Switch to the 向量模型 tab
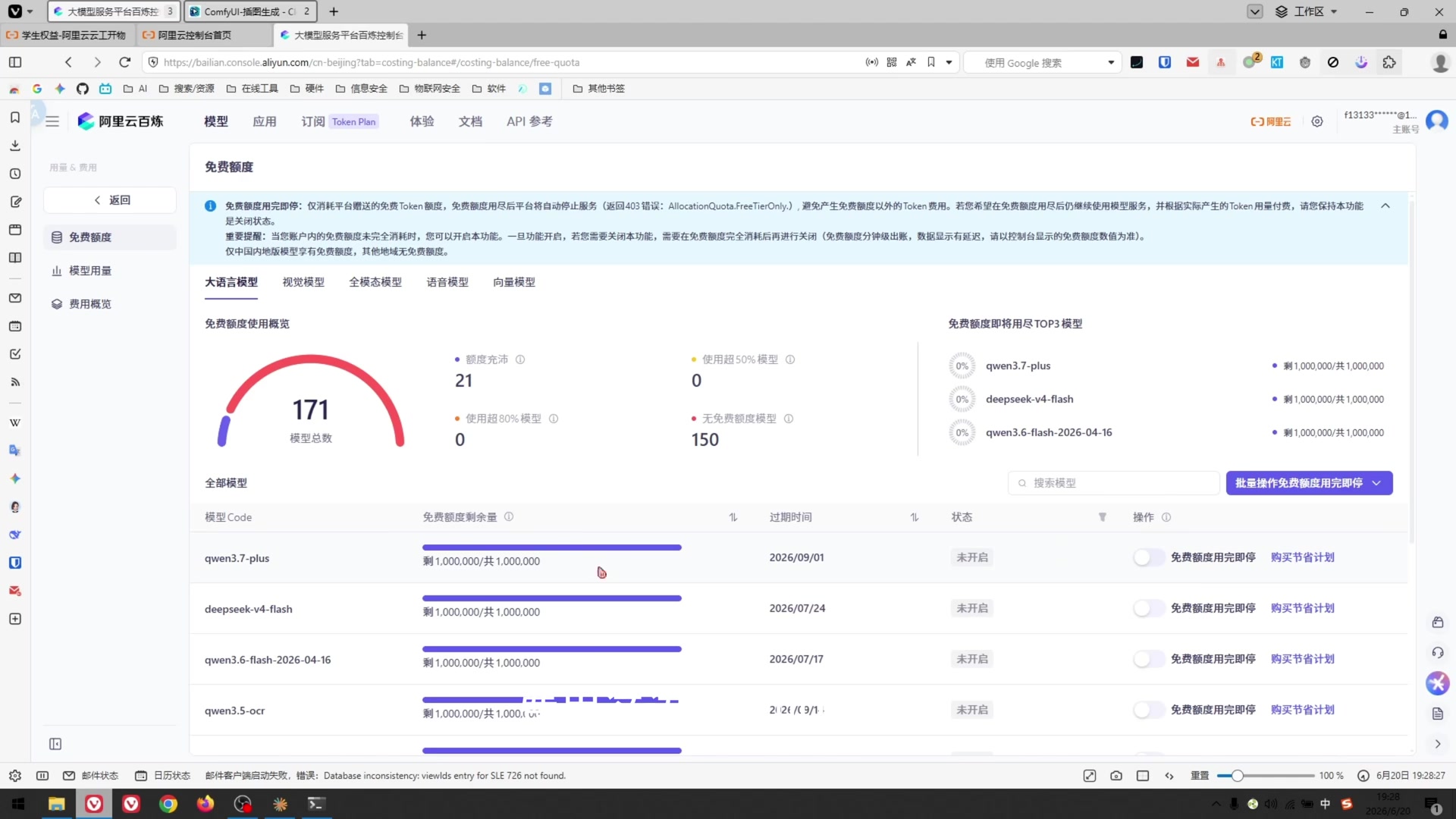The height and width of the screenshot is (819, 1456). pos(514,282)
